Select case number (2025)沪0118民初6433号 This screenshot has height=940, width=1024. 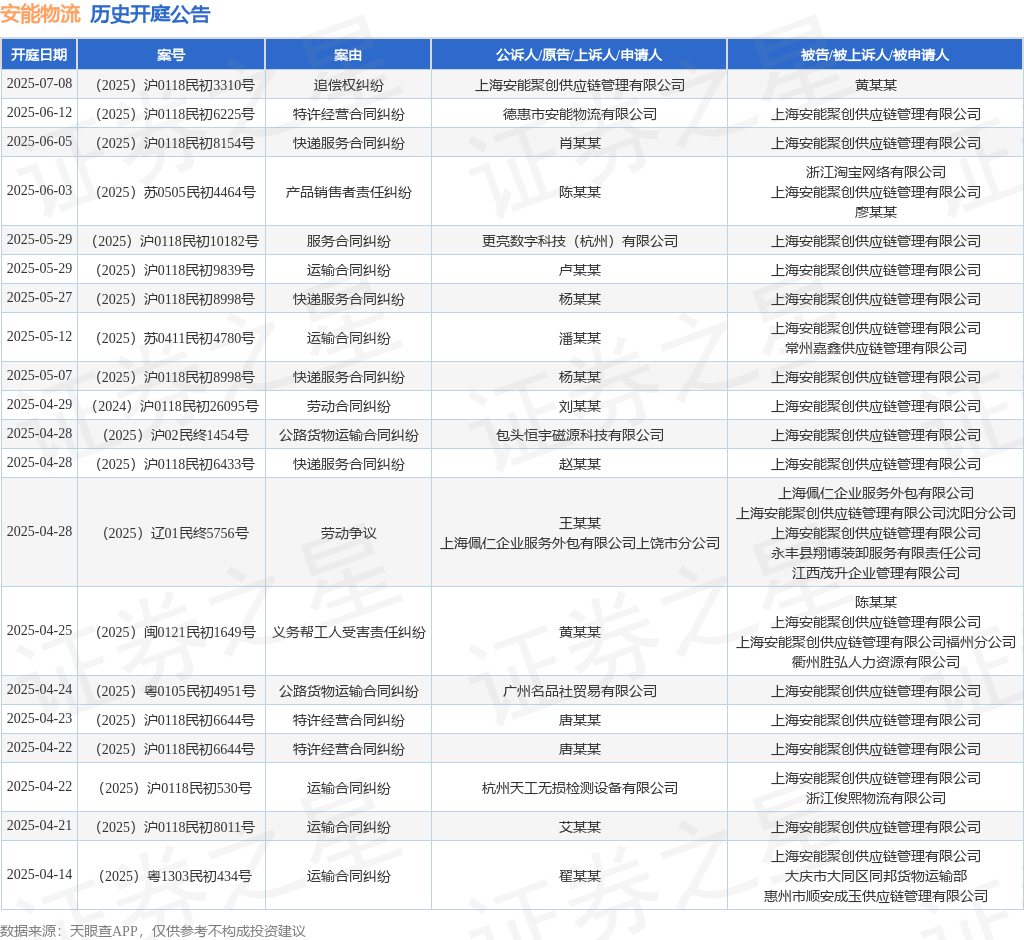click(171, 464)
